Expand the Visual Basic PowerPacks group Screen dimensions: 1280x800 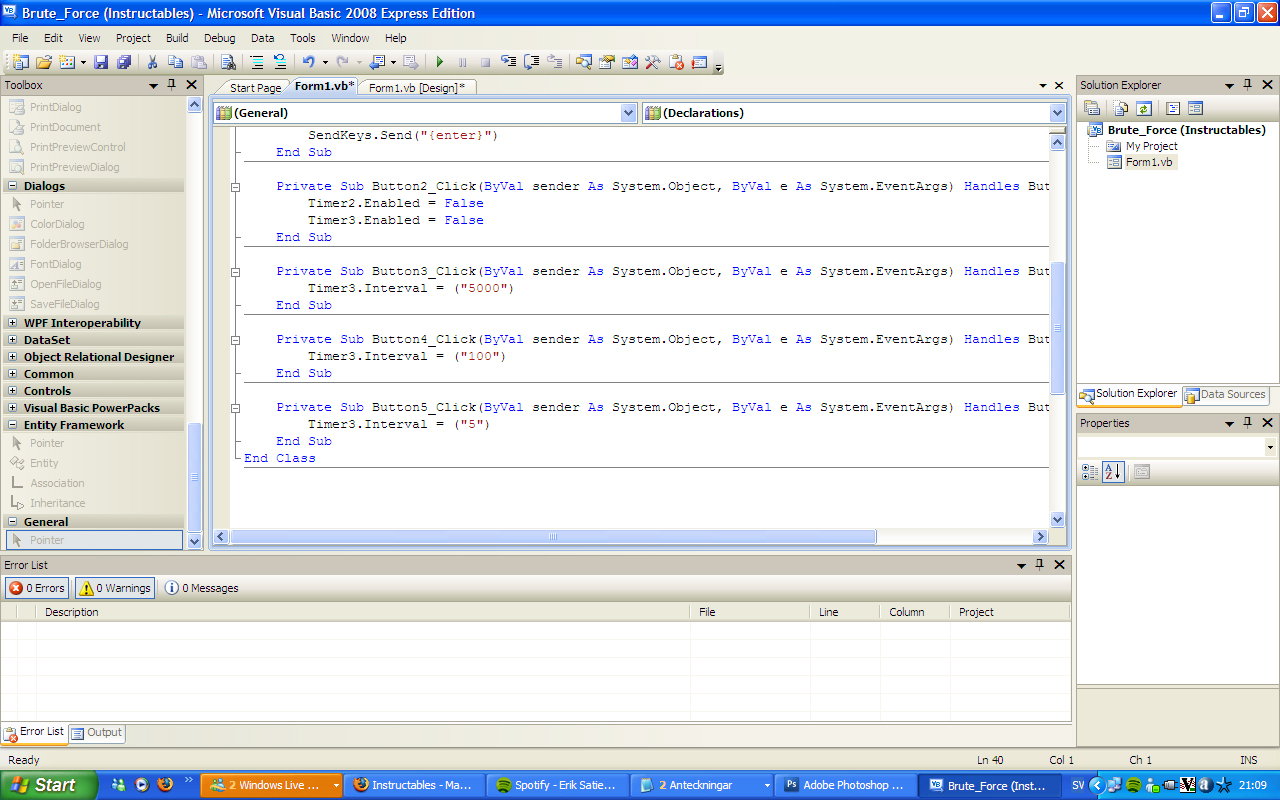pos(13,408)
